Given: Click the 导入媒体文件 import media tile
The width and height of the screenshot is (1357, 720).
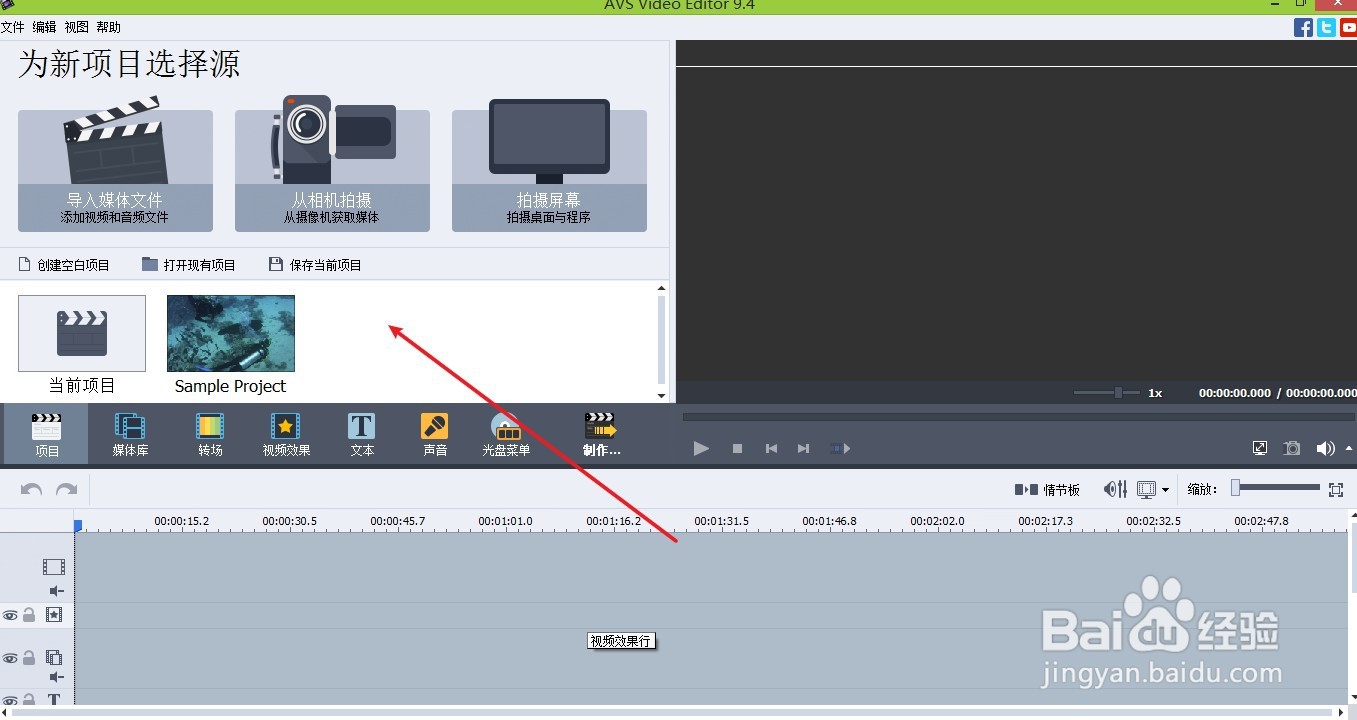Looking at the screenshot, I should (115, 170).
